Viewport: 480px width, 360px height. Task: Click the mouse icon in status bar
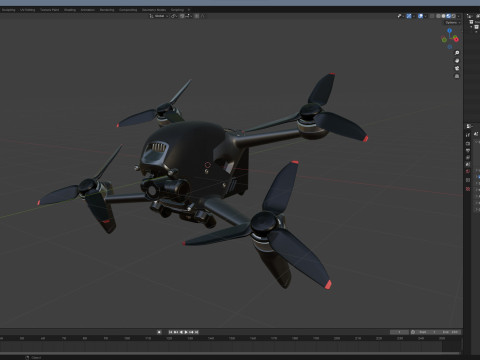(x=27, y=357)
